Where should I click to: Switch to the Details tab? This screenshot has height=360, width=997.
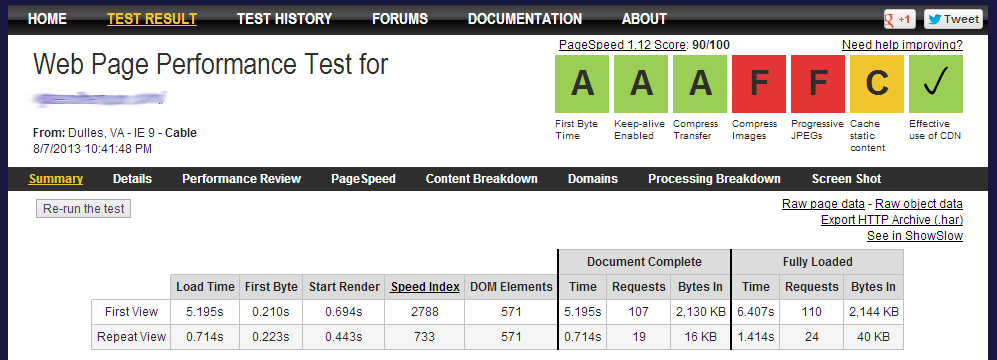(132, 179)
